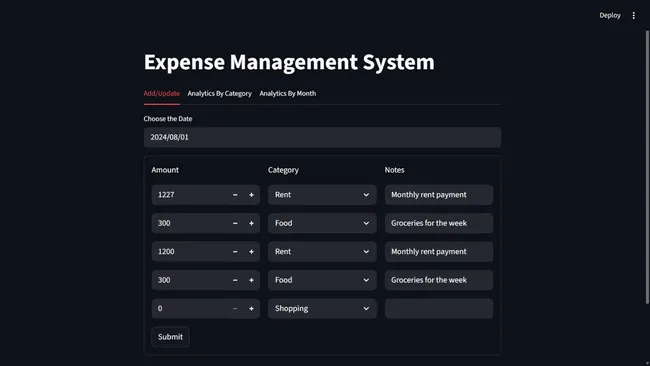Click the empty notes field beside Shopping
This screenshot has width=650, height=366.
coord(439,308)
